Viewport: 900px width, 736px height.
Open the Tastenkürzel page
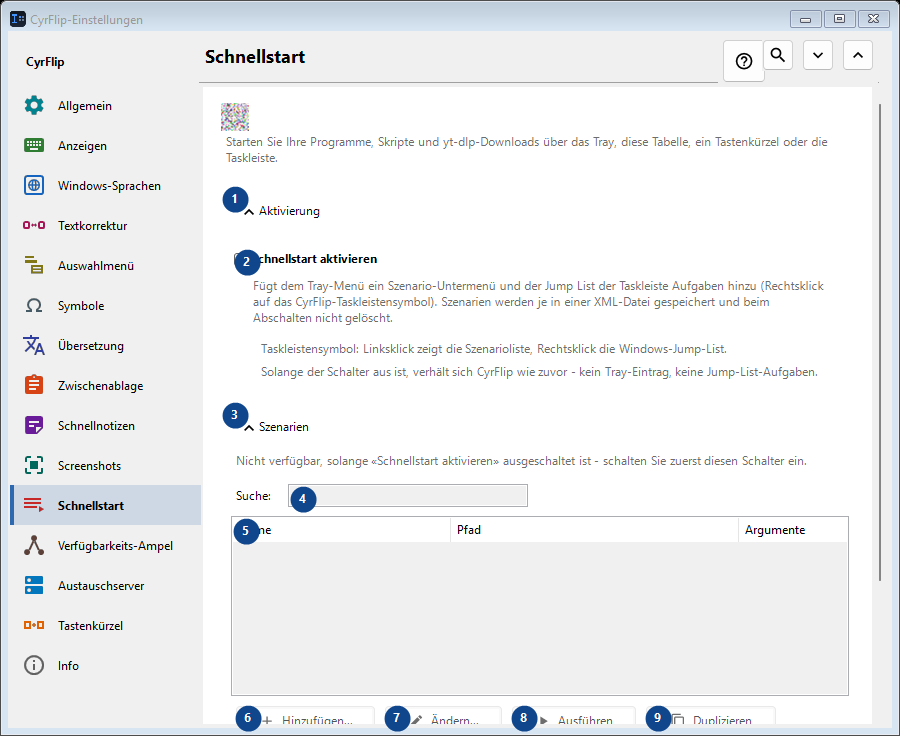pyautogui.click(x=106, y=625)
